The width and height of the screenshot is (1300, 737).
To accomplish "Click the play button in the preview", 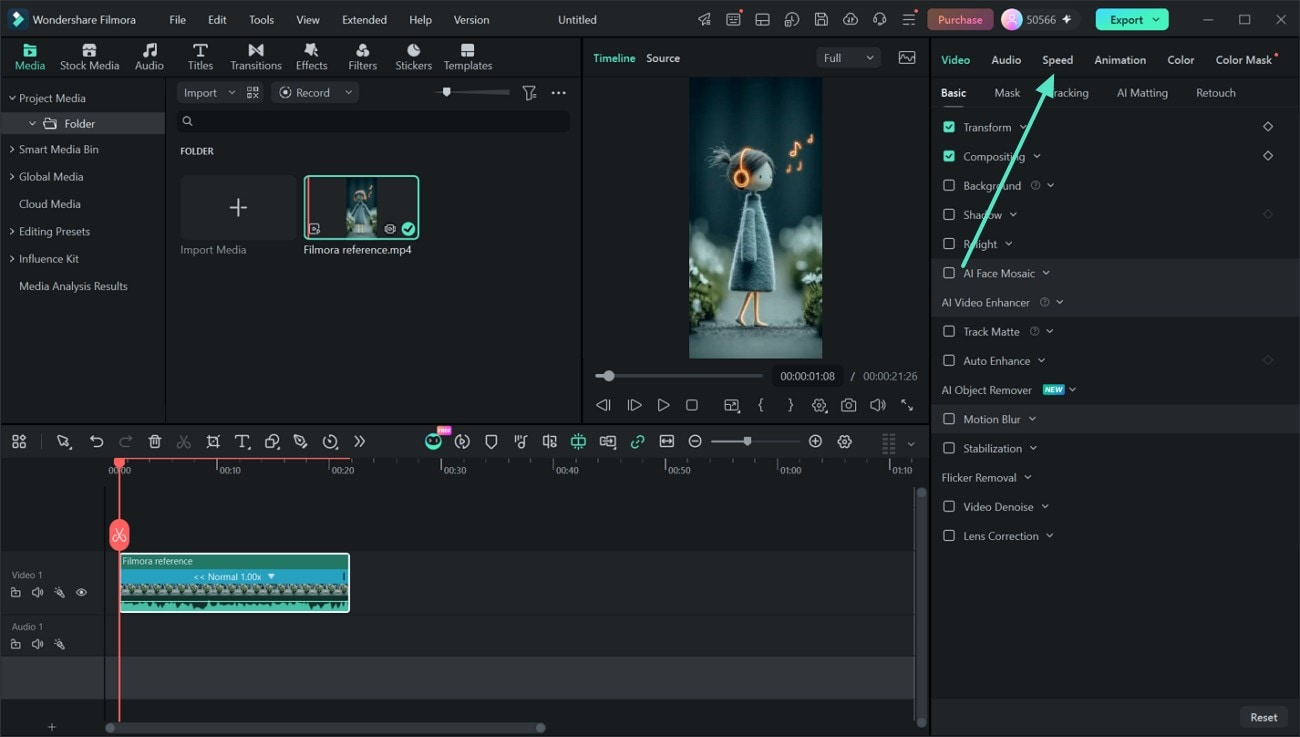I will coord(663,405).
